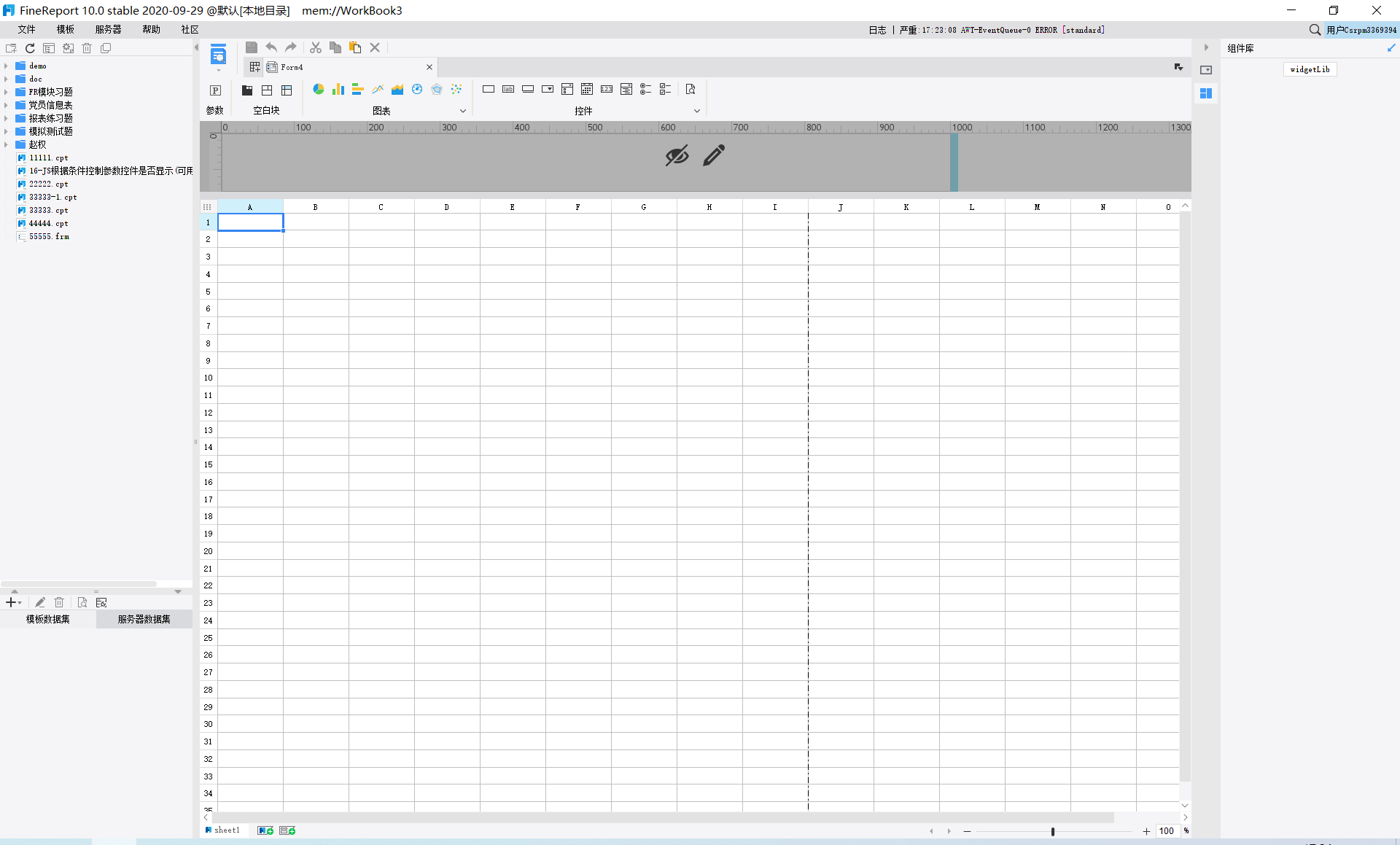Image resolution: width=1400 pixels, height=845 pixels.
Task: Select the label widget icon
Action: (x=508, y=90)
